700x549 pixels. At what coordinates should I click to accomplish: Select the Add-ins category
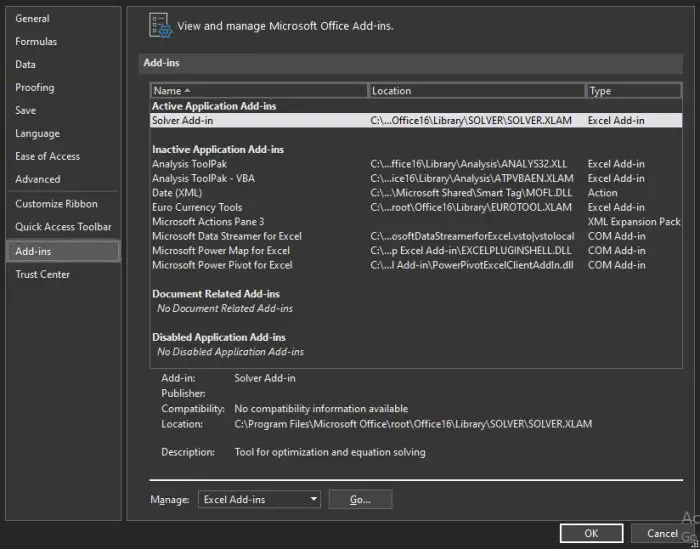click(63, 251)
